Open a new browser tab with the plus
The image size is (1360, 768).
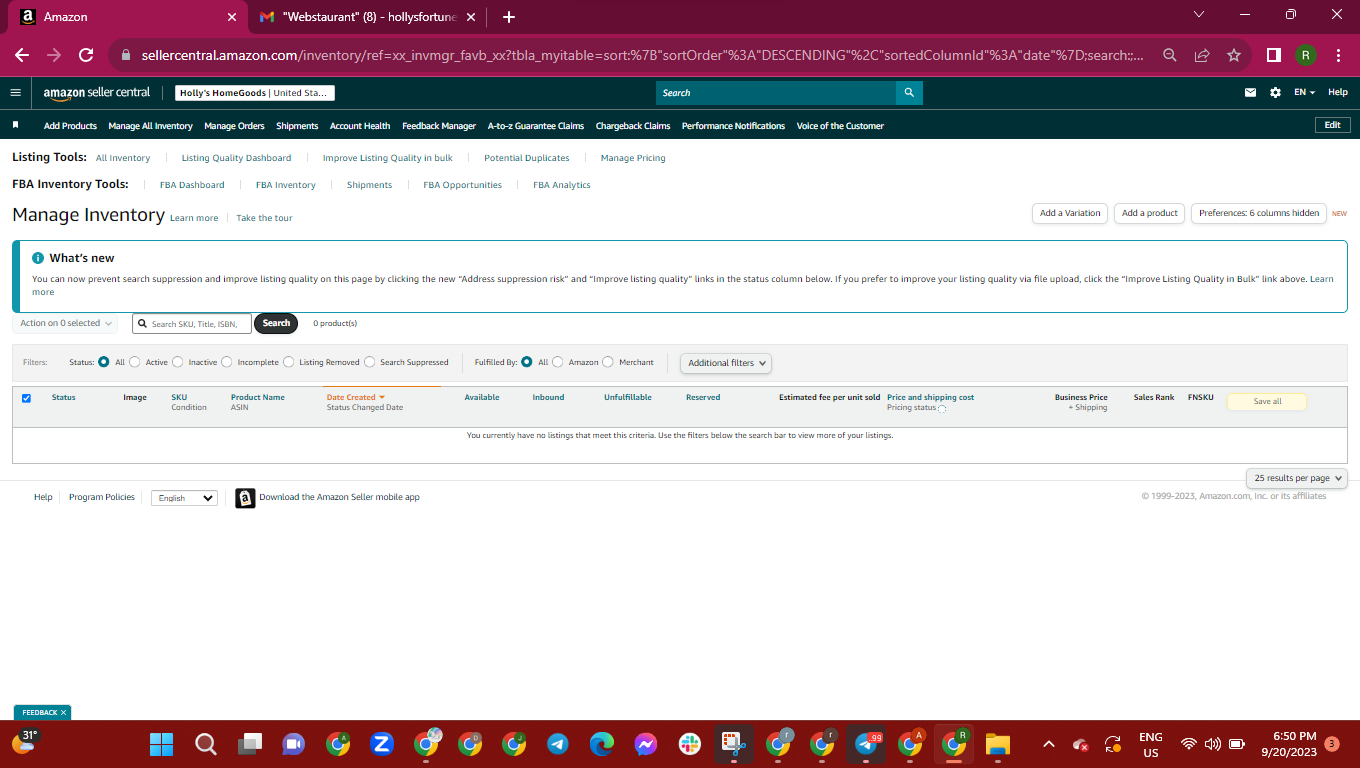tap(509, 17)
